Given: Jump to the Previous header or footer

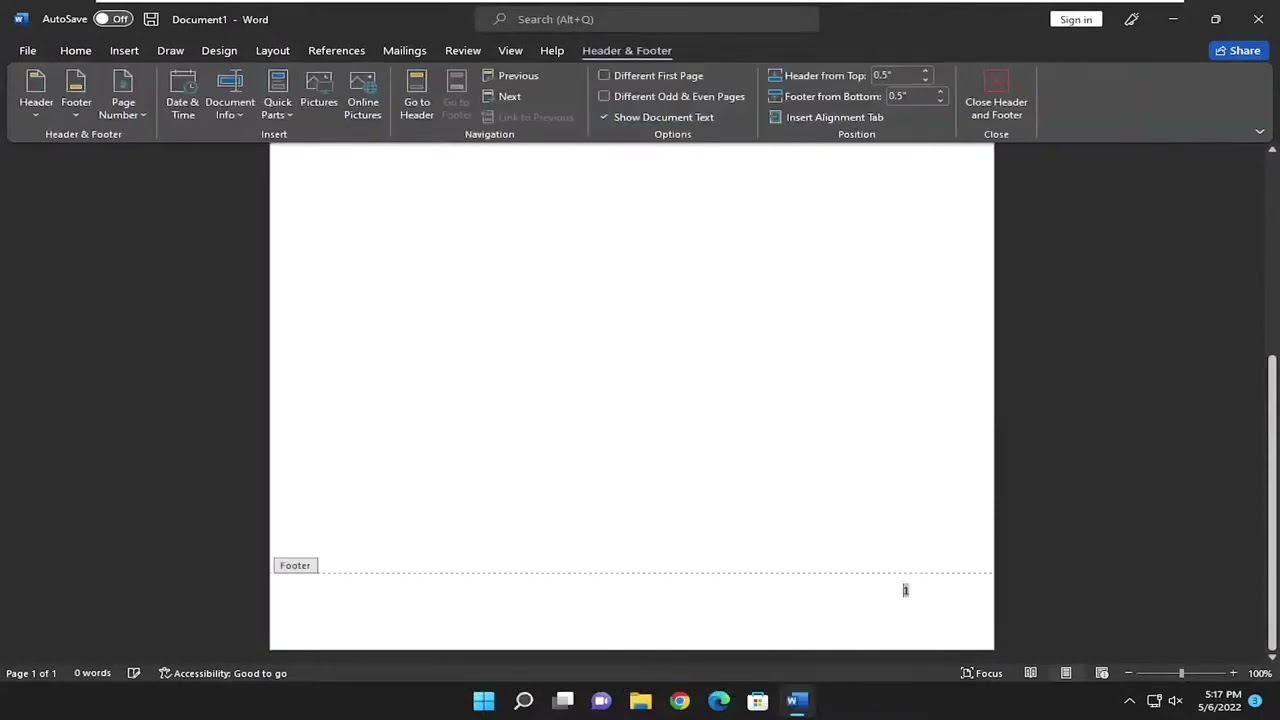Looking at the screenshot, I should (510, 76).
